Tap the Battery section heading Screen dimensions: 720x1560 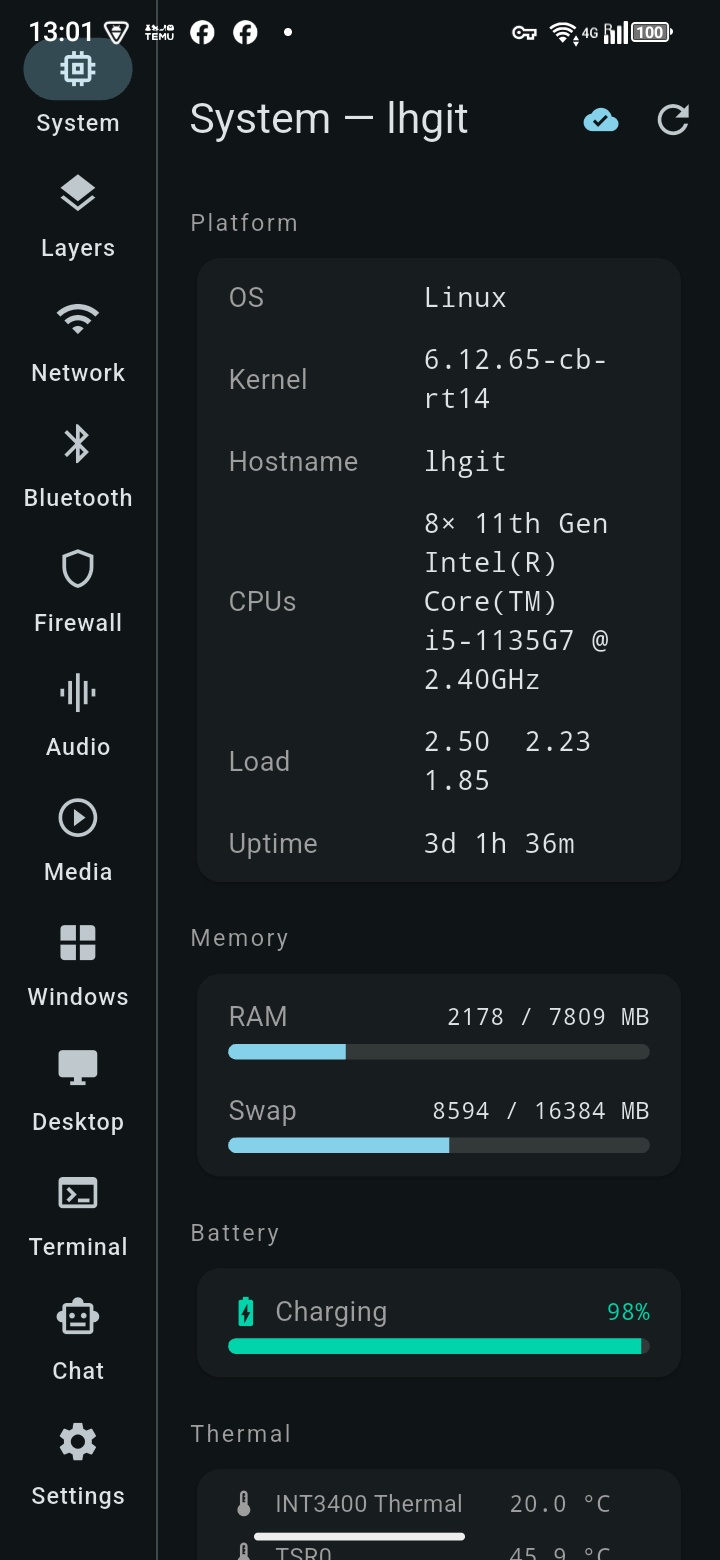click(x=234, y=1233)
